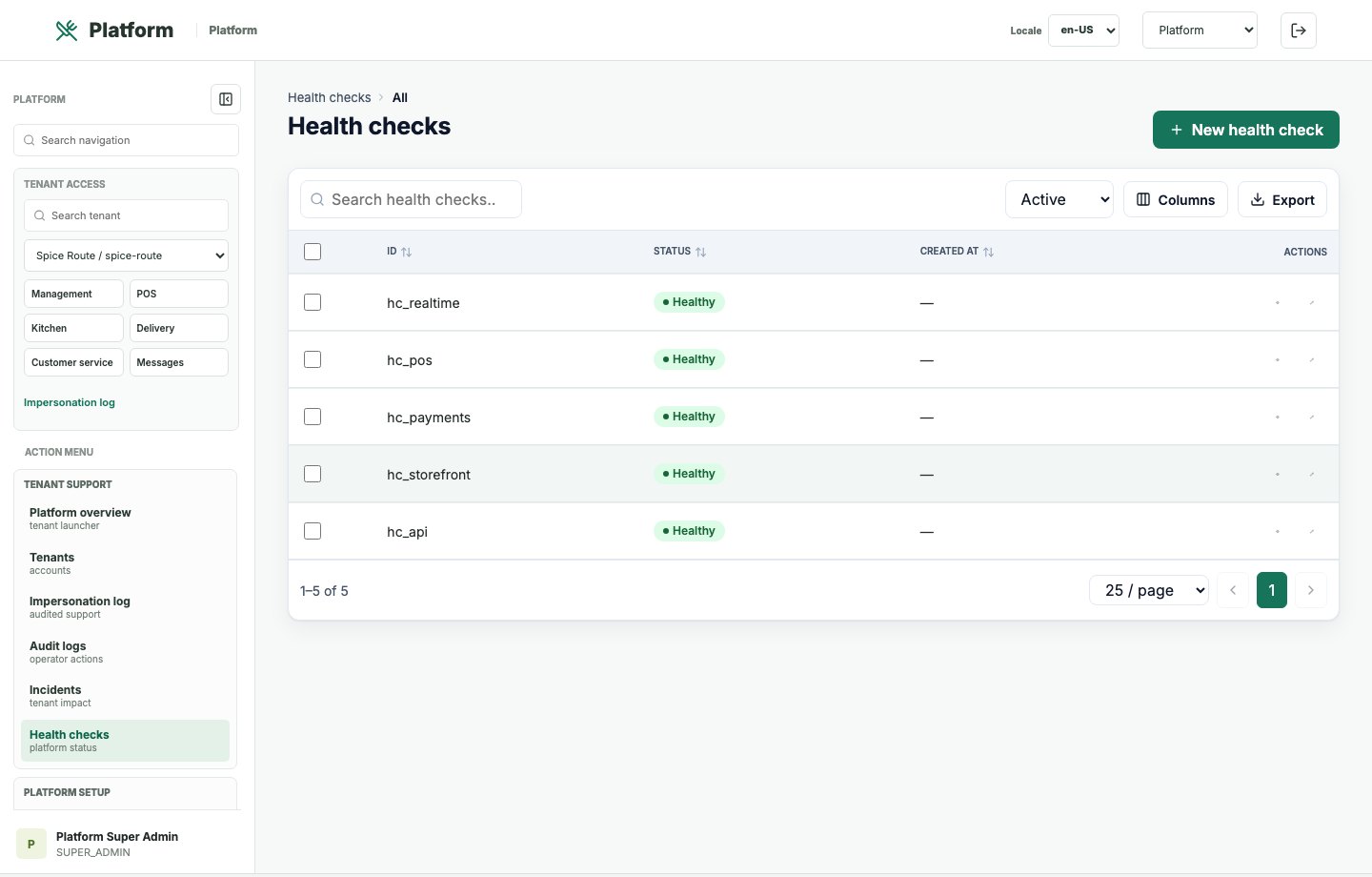Screen dimensions: 1372x877
Task: Export the health checks list
Action: pos(1282,199)
